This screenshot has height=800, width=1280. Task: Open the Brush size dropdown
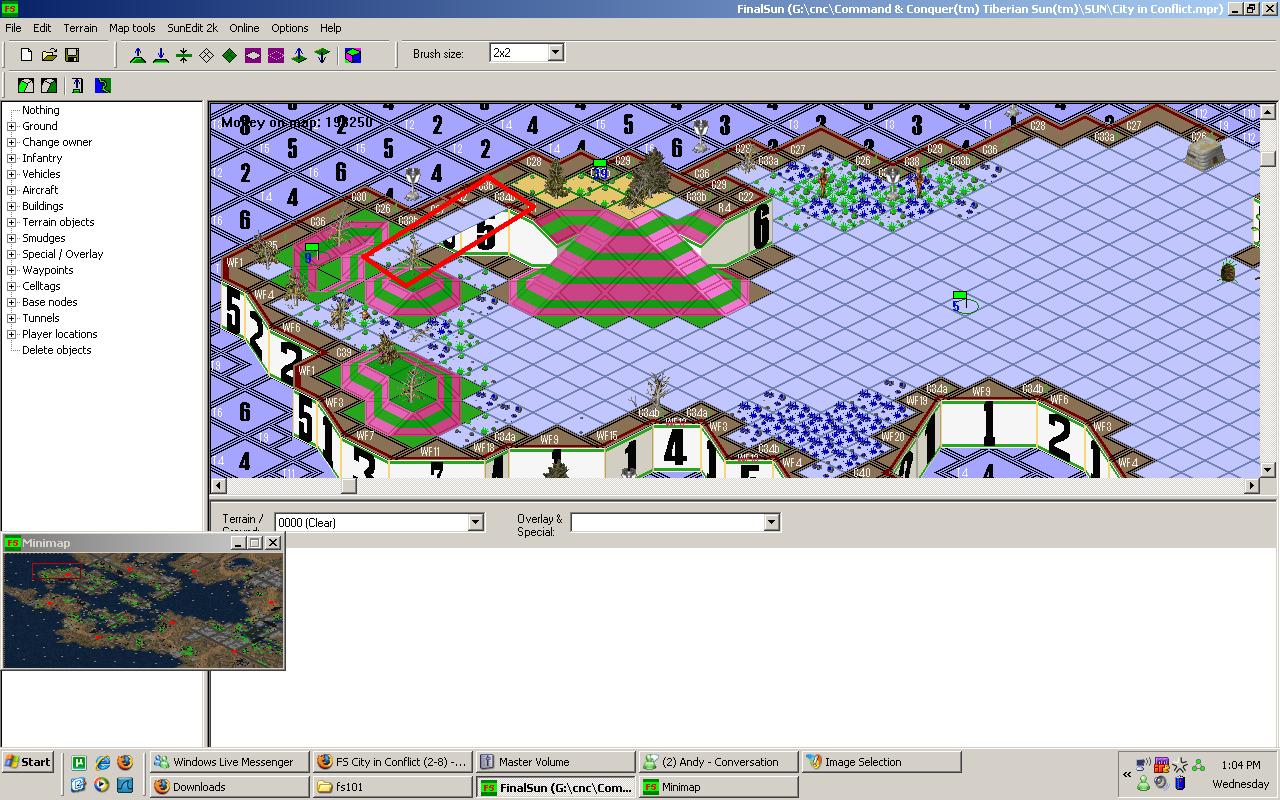coord(556,52)
